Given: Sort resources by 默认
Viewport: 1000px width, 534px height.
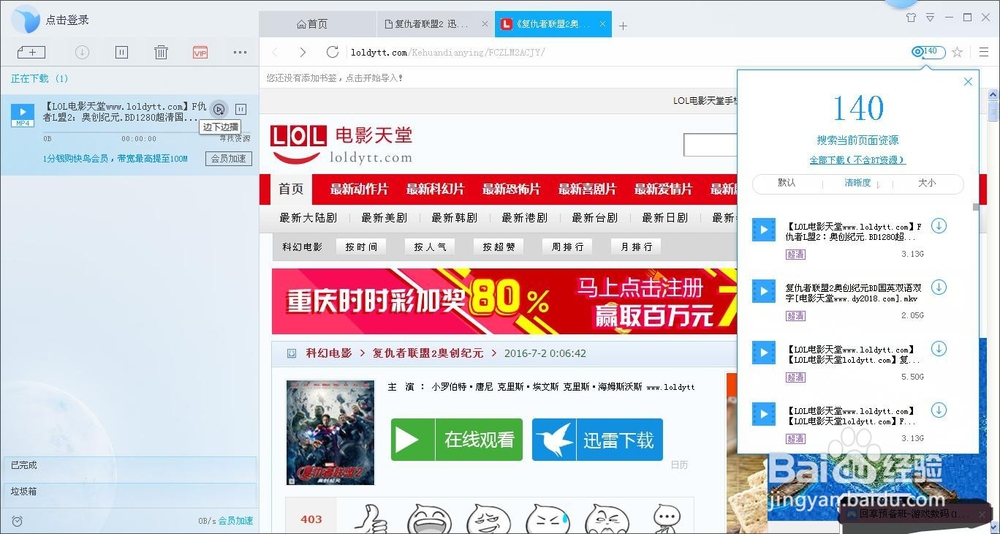Looking at the screenshot, I should point(786,182).
